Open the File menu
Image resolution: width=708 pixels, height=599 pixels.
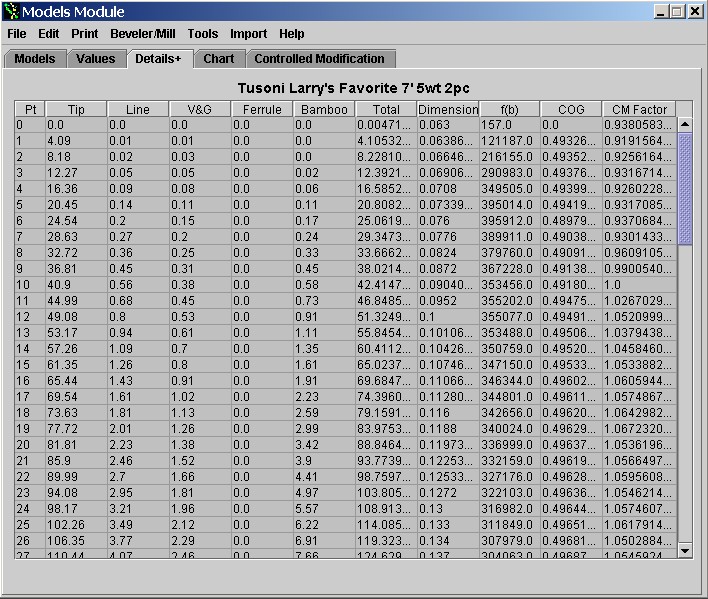(x=16, y=34)
